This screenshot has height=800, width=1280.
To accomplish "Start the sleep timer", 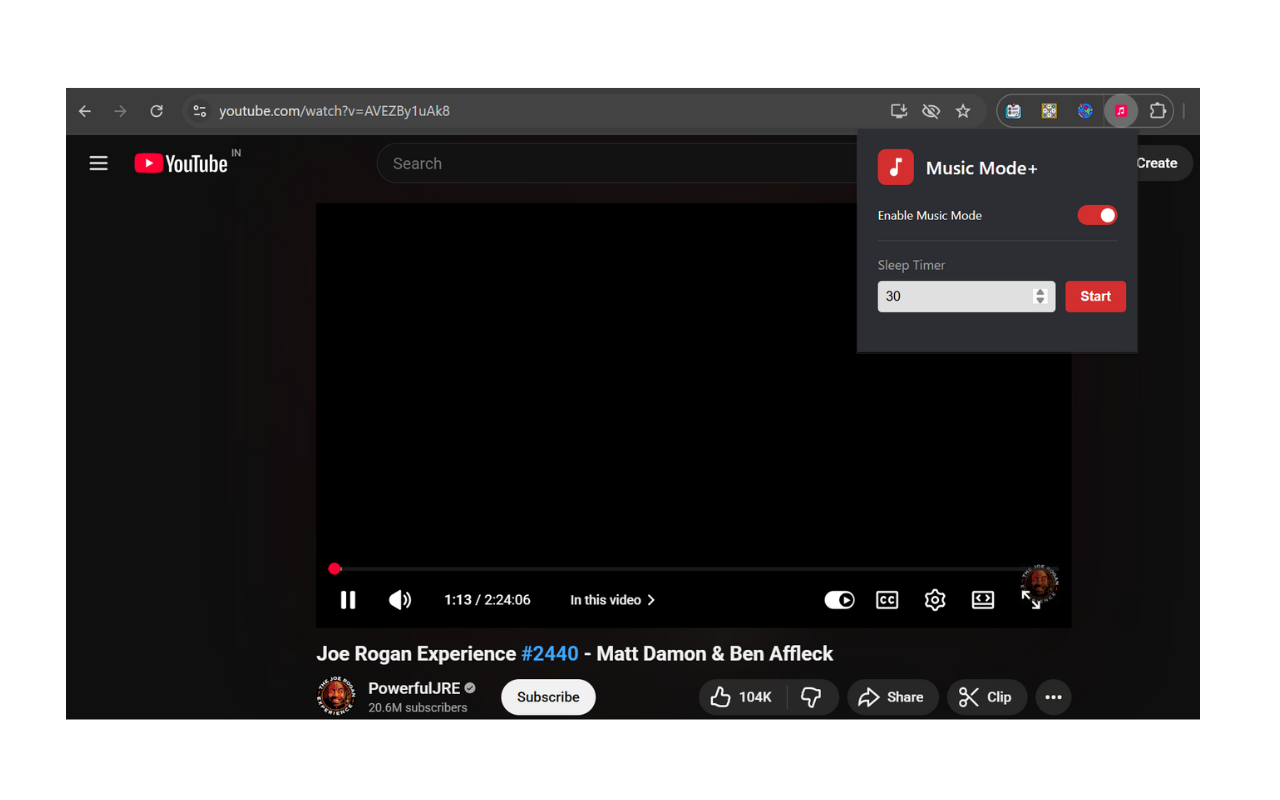I will pos(1095,296).
